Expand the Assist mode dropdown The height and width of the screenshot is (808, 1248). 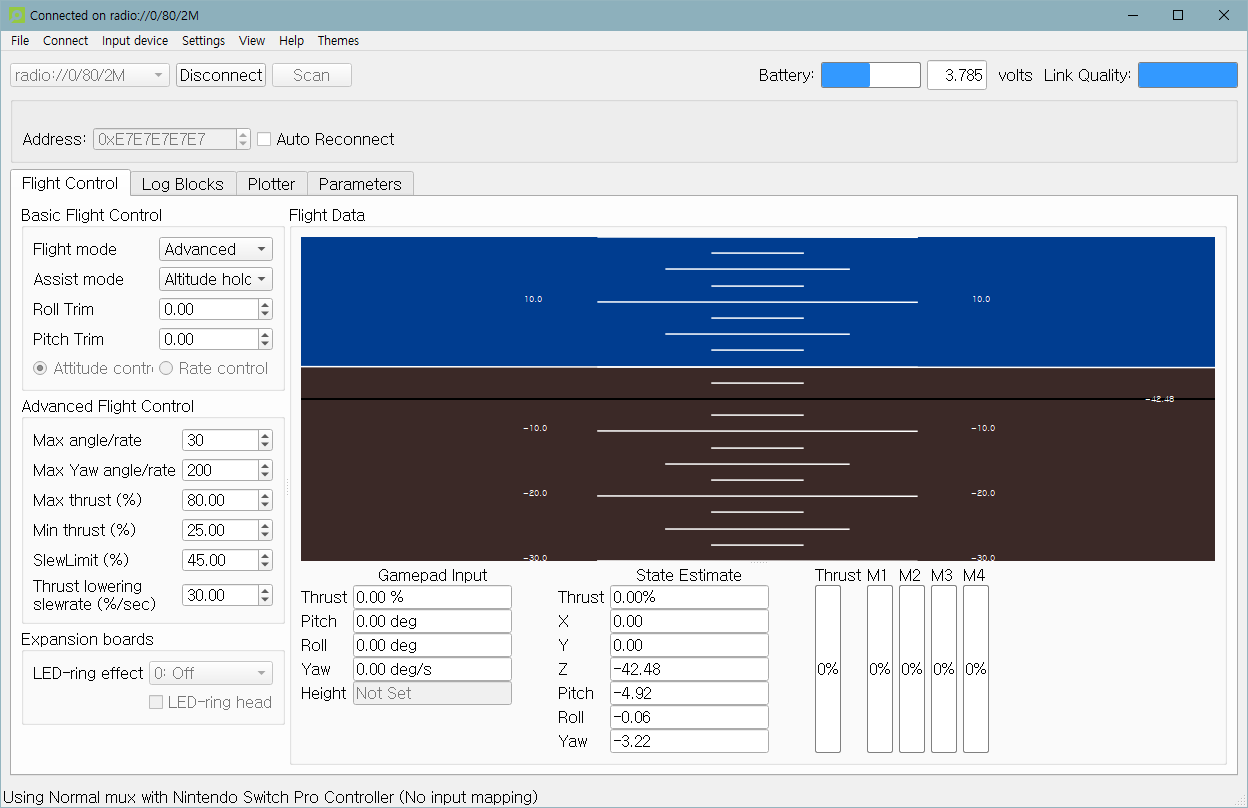tap(216, 279)
